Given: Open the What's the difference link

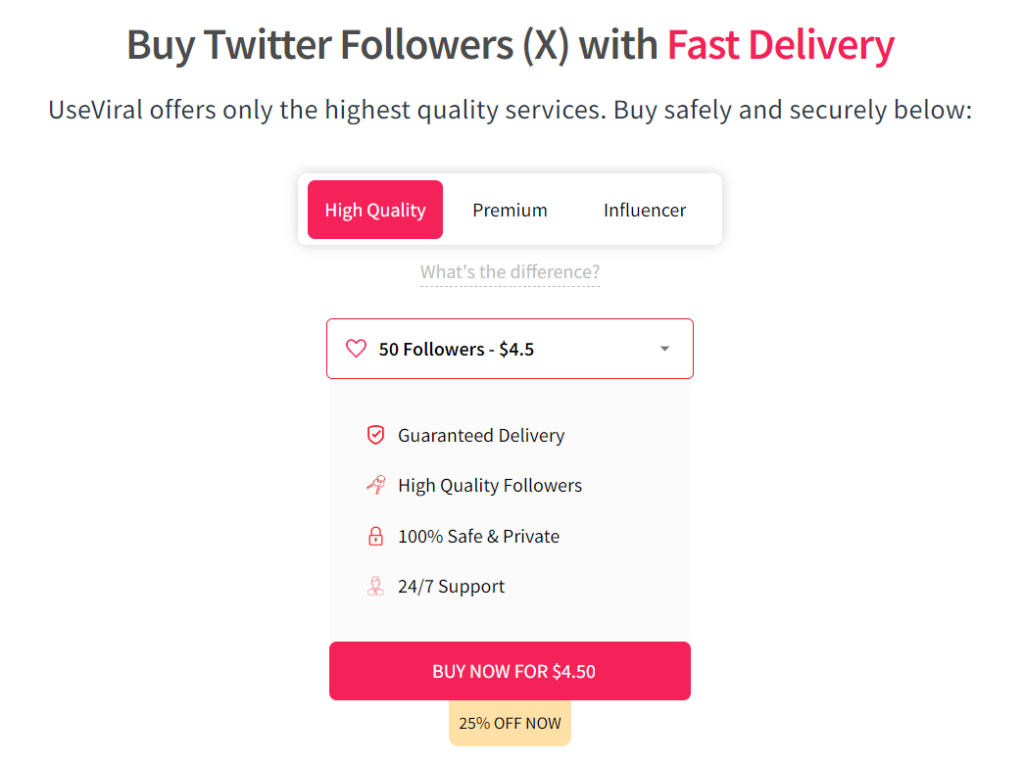Looking at the screenshot, I should 510,272.
